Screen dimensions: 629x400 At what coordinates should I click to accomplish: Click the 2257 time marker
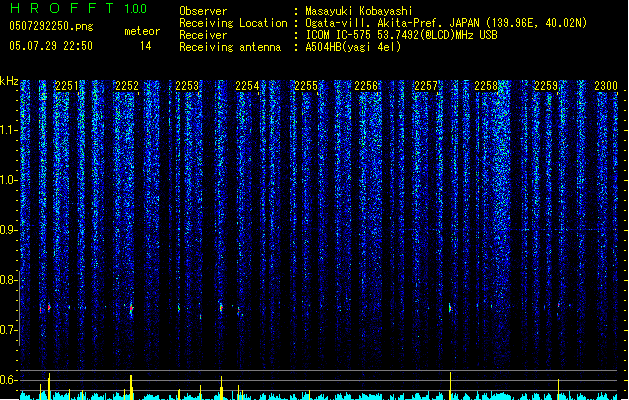426,86
